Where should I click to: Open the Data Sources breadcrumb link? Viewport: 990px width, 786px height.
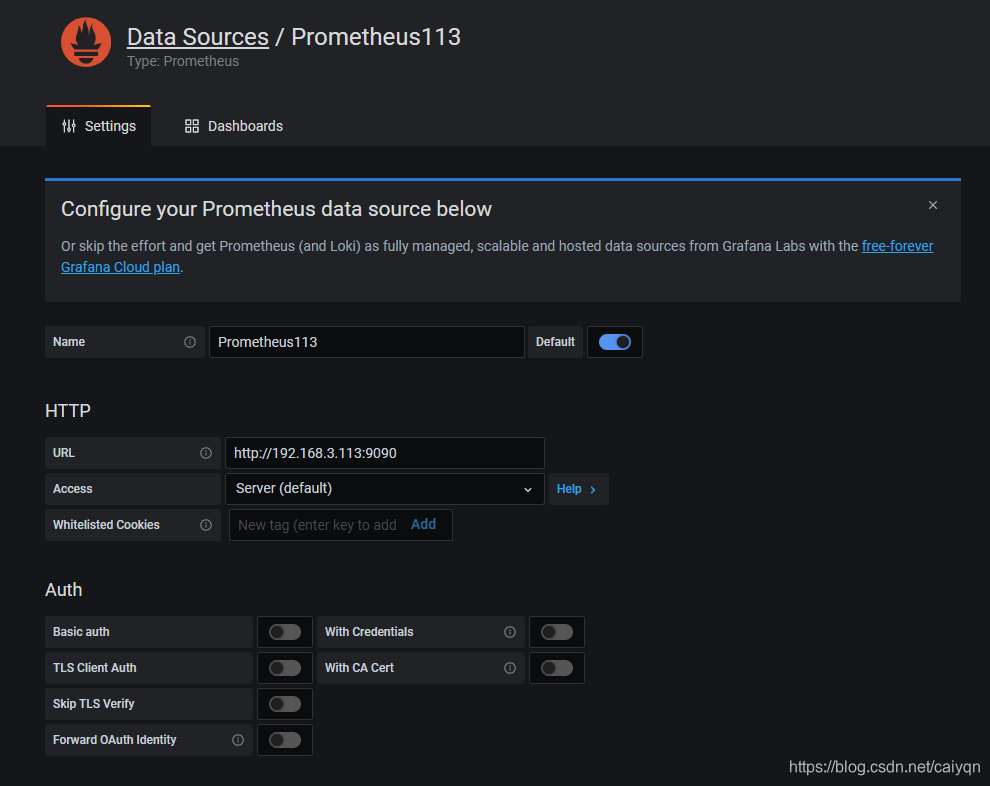198,37
